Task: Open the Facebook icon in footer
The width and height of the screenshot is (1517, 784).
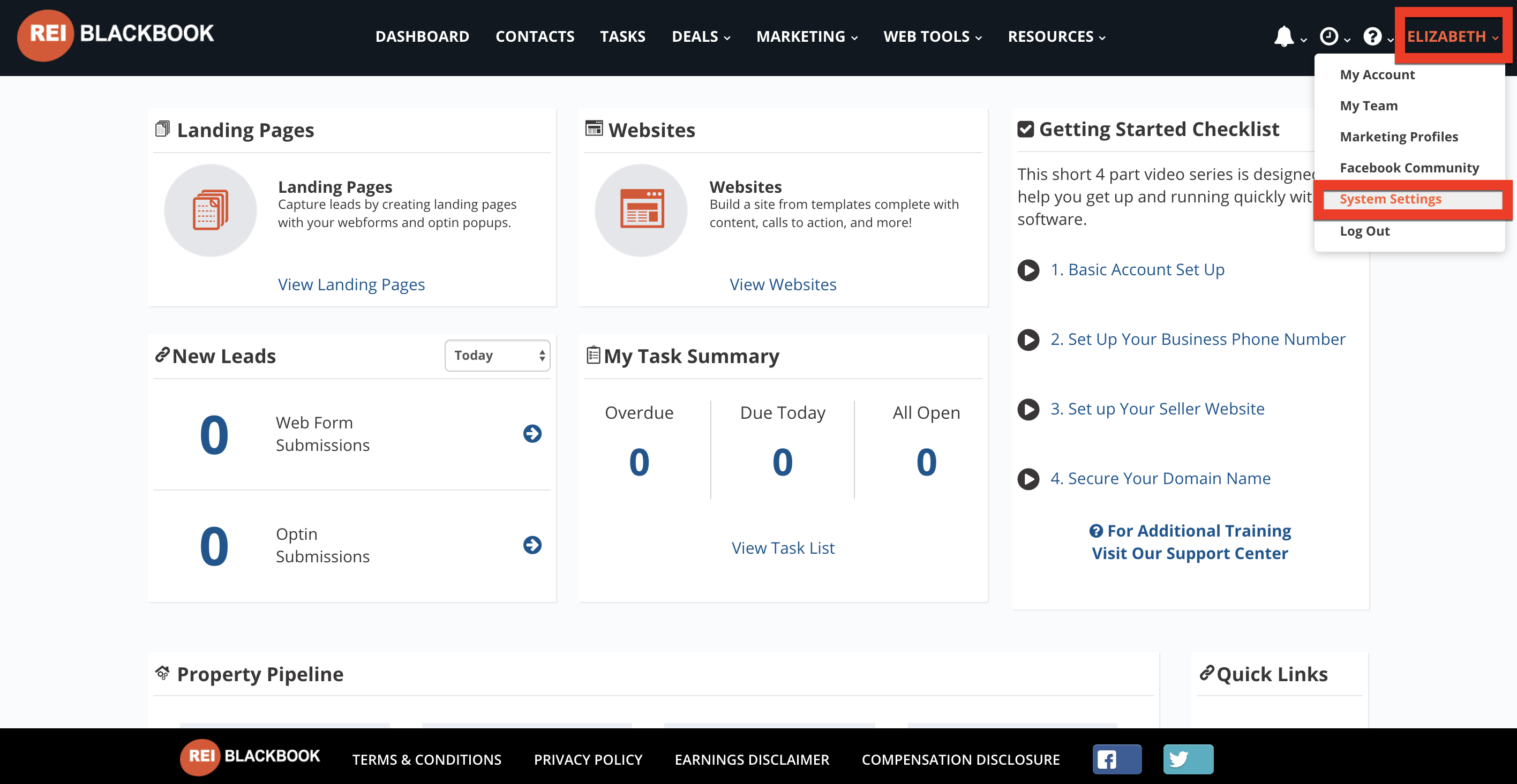Action: 1117,759
